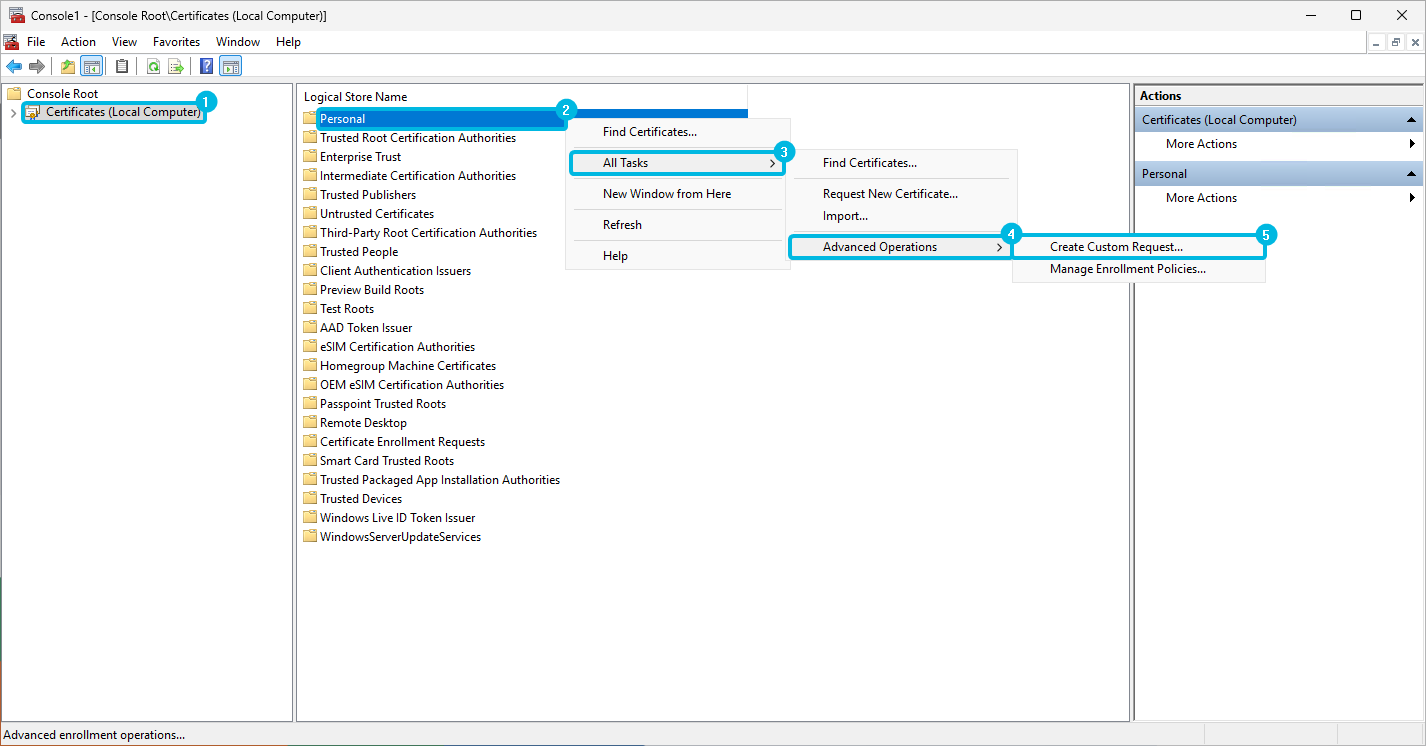Click the Trusted People folder icon
The height and width of the screenshot is (746, 1426).
(311, 252)
